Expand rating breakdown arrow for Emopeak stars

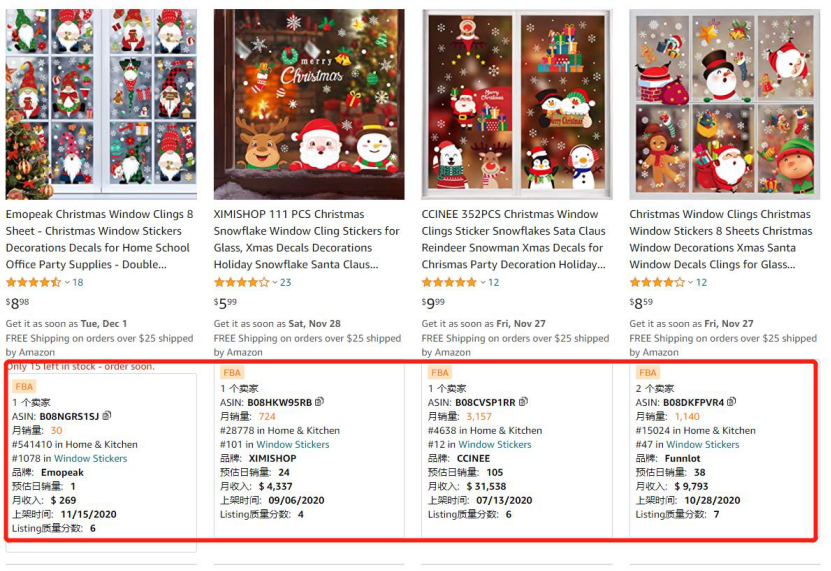[67, 283]
